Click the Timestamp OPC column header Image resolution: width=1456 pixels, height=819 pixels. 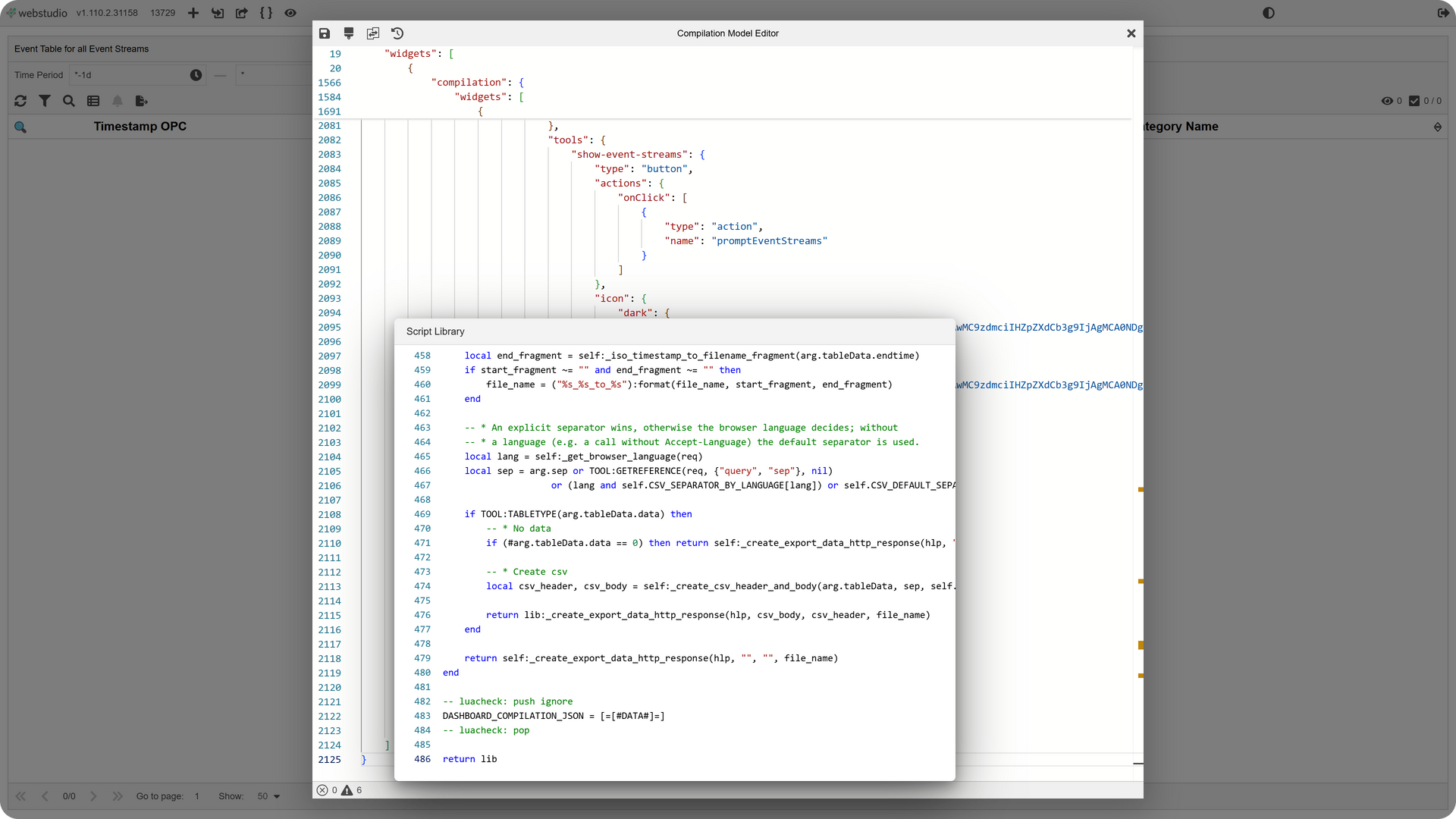(140, 127)
